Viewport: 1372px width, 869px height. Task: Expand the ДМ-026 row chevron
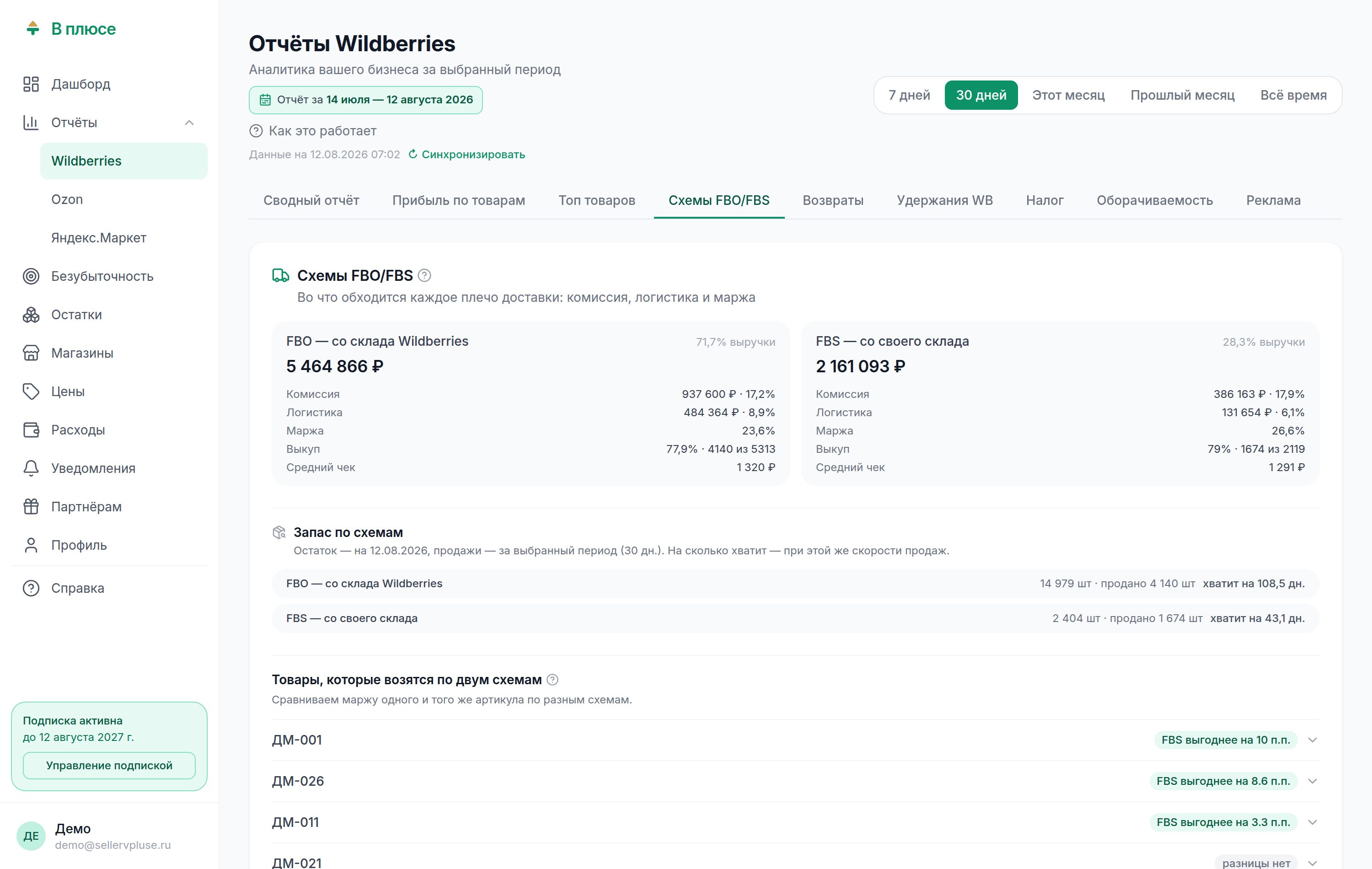click(x=1312, y=781)
